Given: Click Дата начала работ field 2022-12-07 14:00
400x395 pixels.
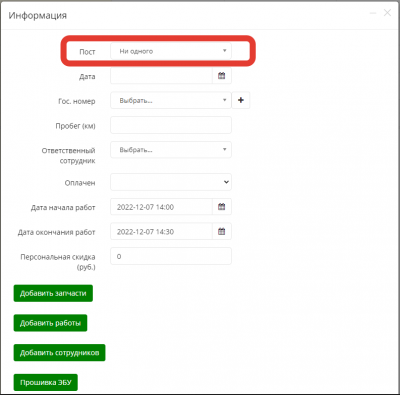Looking at the screenshot, I should [161, 207].
